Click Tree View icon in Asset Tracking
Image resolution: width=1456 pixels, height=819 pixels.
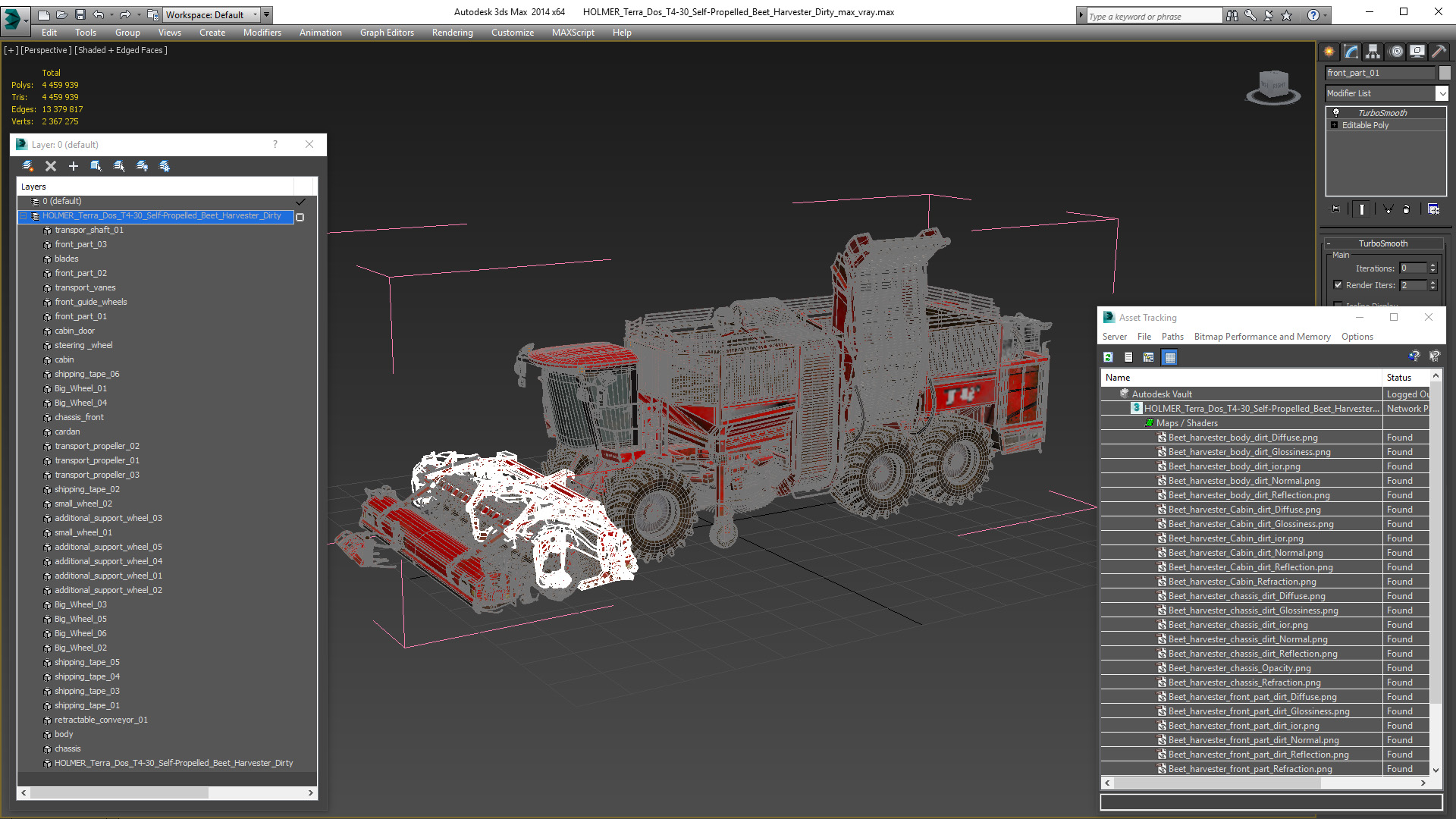(x=1149, y=357)
